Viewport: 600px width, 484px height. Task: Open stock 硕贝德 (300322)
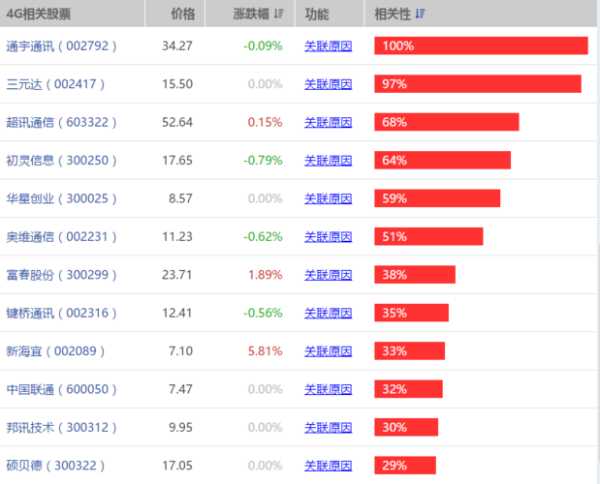[55, 466]
